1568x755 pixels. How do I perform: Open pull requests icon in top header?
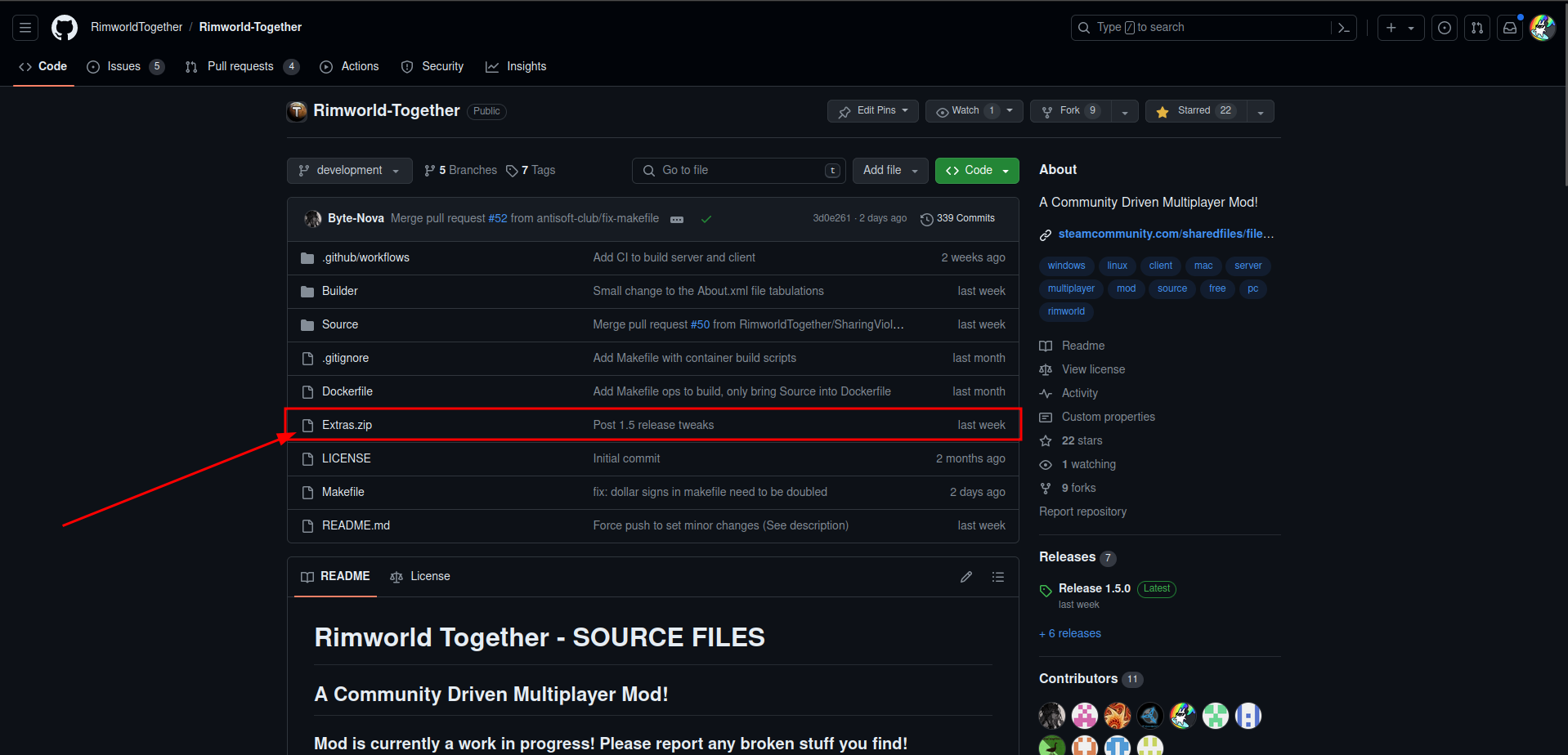click(1477, 28)
